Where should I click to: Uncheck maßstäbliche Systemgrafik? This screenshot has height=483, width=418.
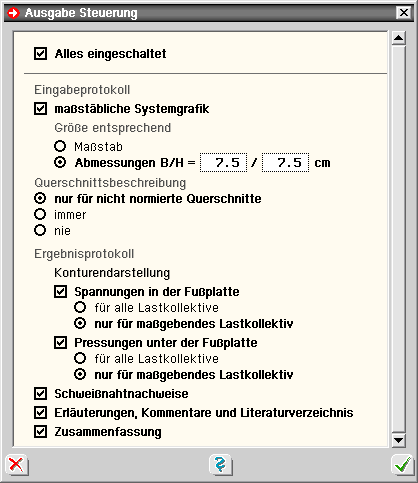41,109
